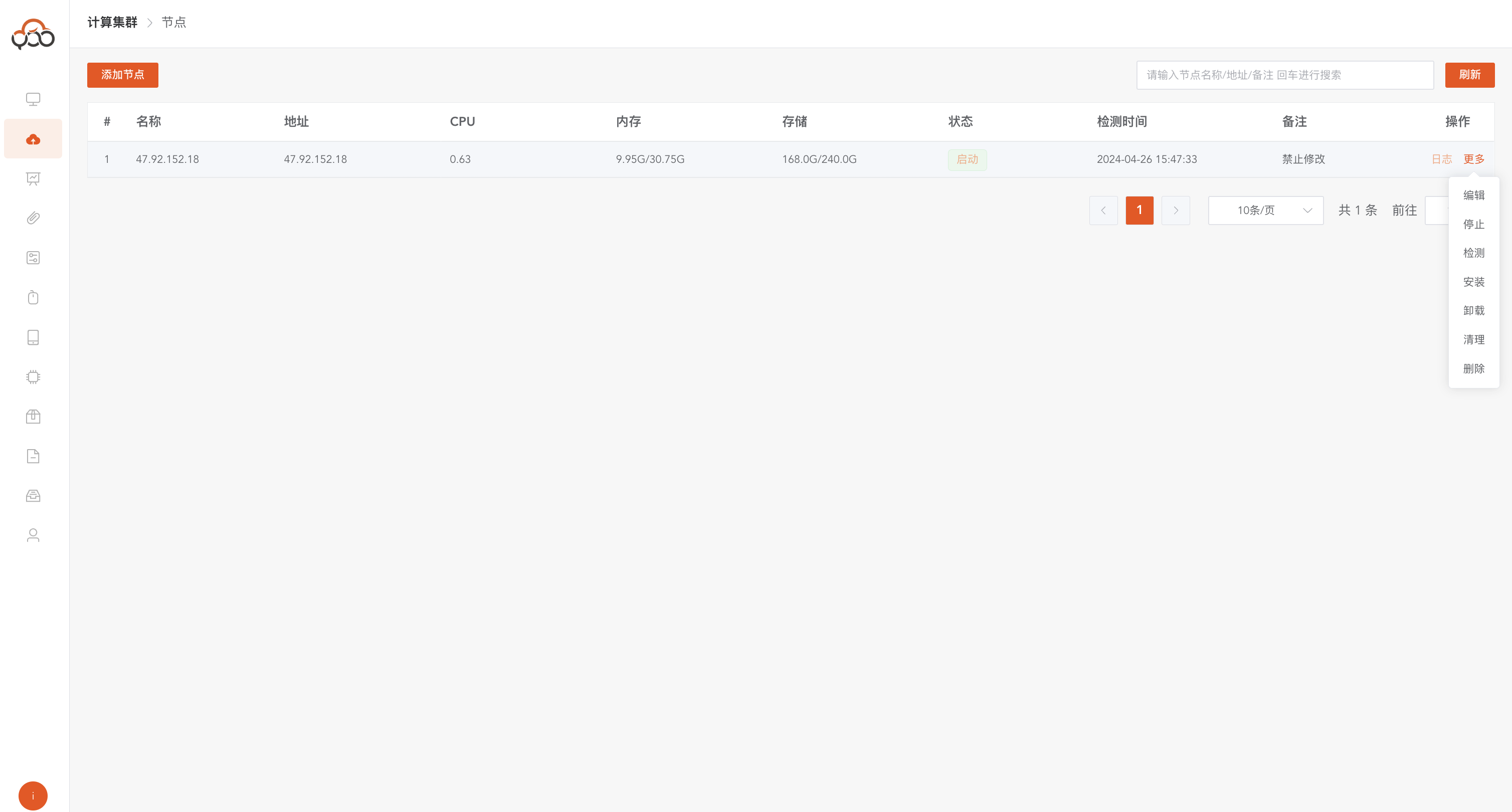The width and height of the screenshot is (1512, 812).
Task: Choose 删除 in the dropdown menu
Action: click(1473, 368)
